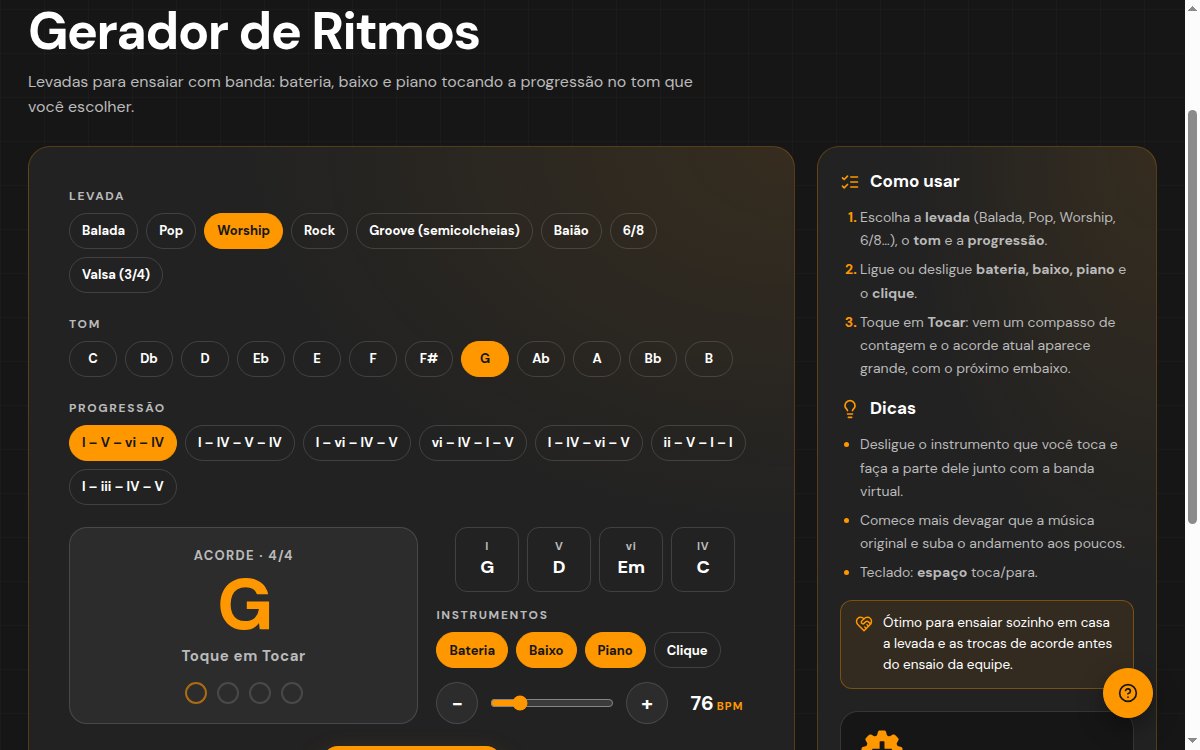Image resolution: width=1200 pixels, height=750 pixels.
Task: Select progression I – iii – IV – V
Action: point(123,486)
